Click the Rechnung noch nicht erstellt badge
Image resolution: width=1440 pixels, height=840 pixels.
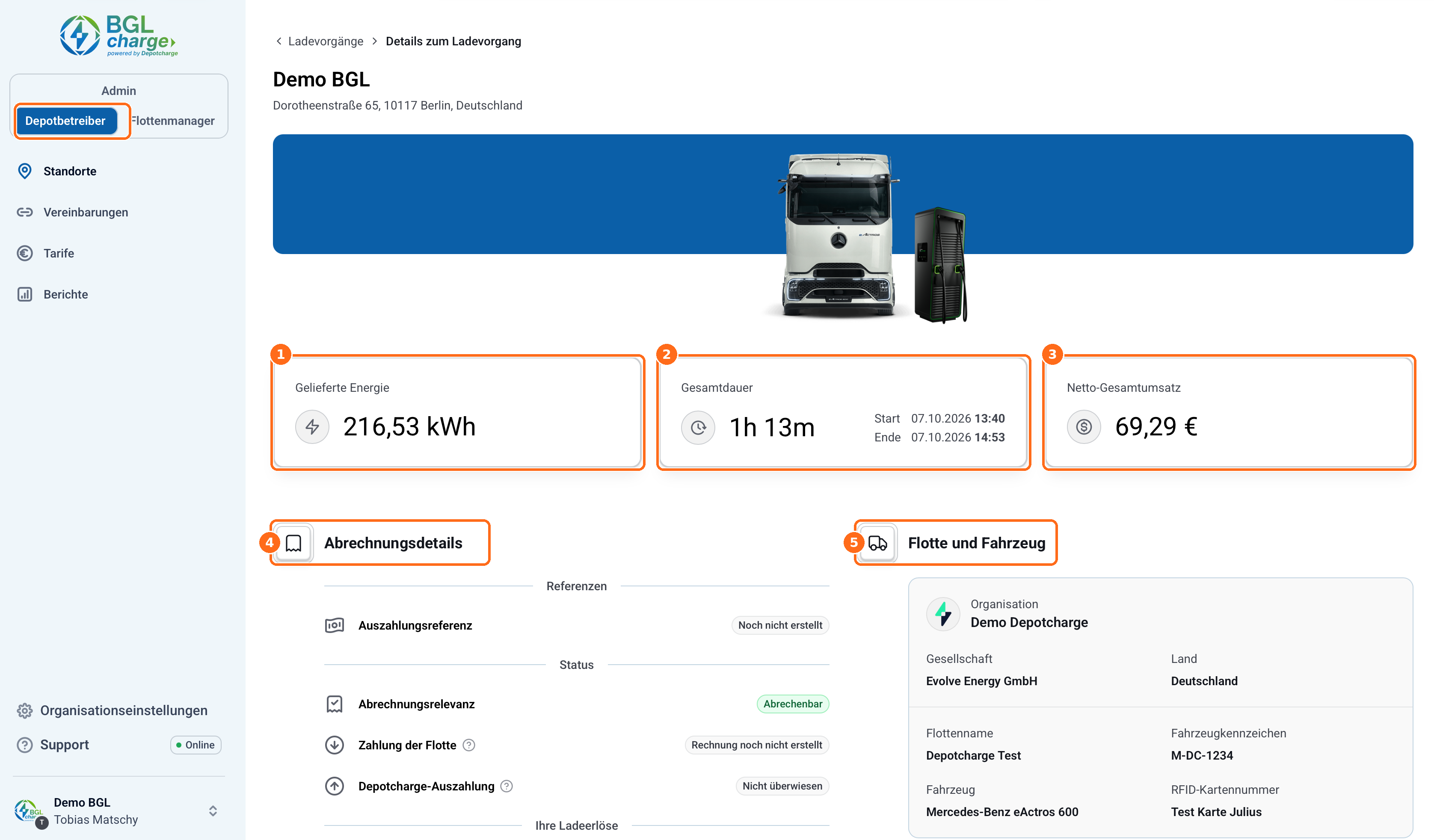pos(756,745)
